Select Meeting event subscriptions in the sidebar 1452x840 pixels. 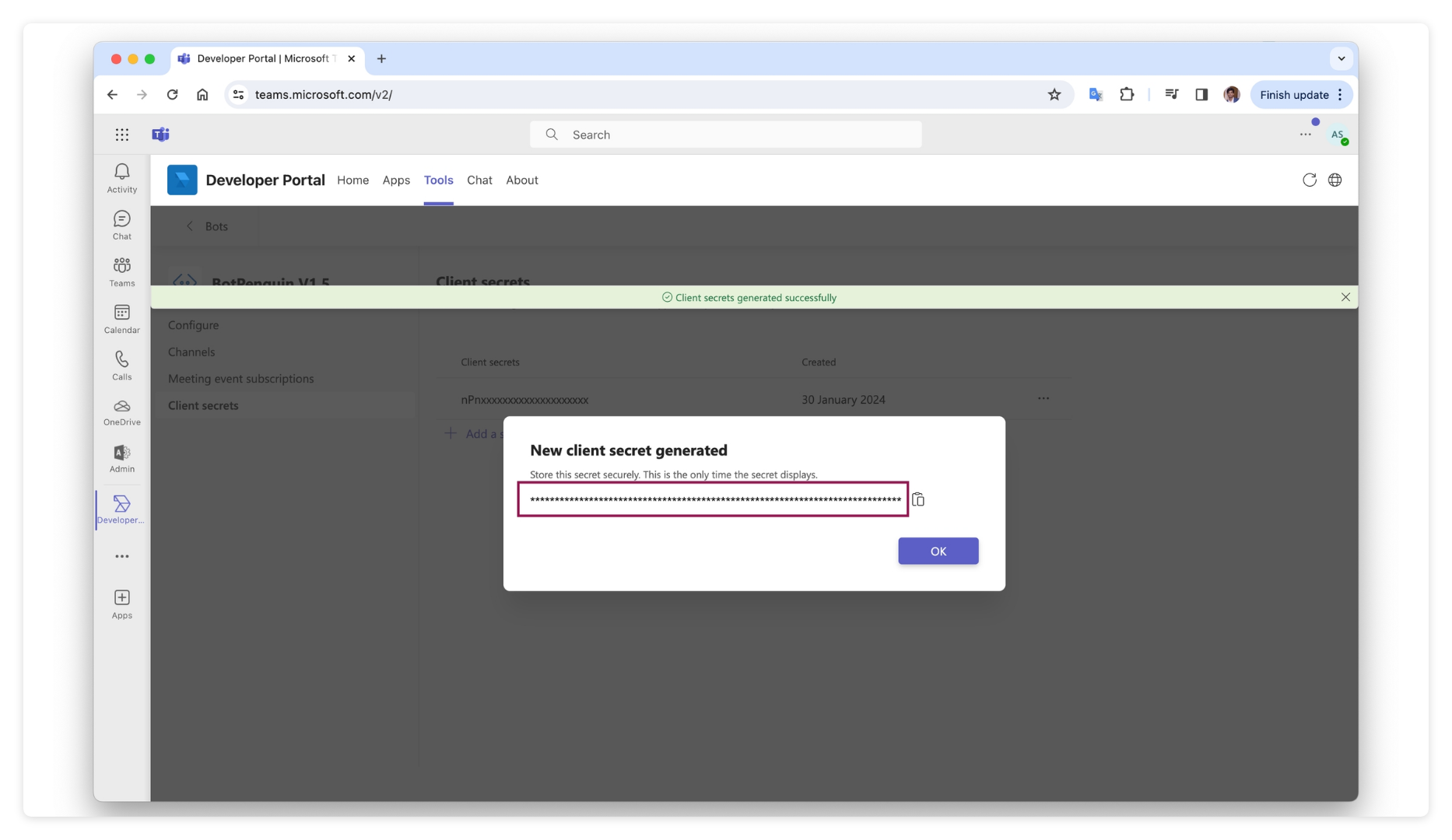(x=241, y=379)
